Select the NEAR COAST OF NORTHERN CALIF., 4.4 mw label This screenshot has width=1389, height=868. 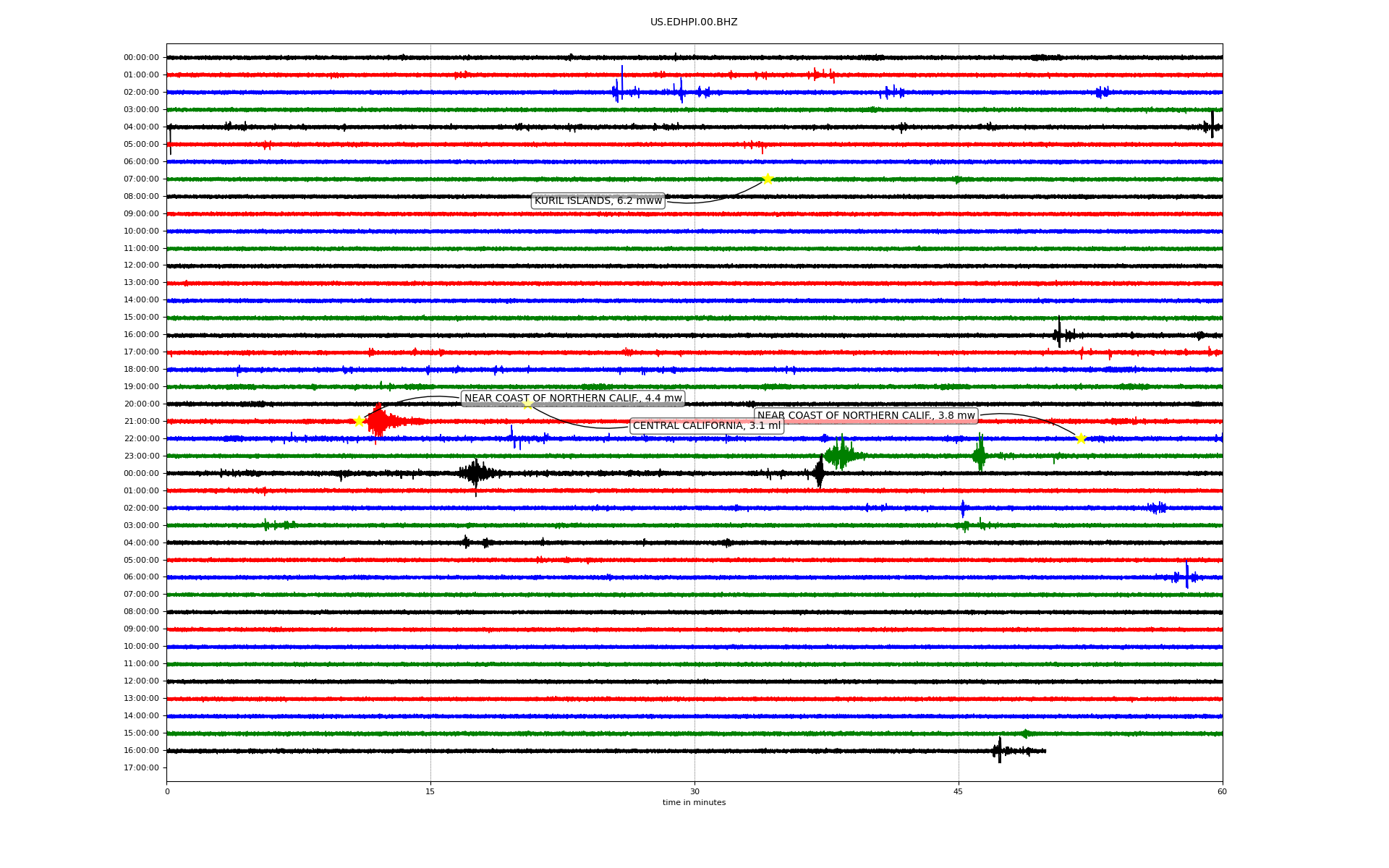(x=572, y=398)
